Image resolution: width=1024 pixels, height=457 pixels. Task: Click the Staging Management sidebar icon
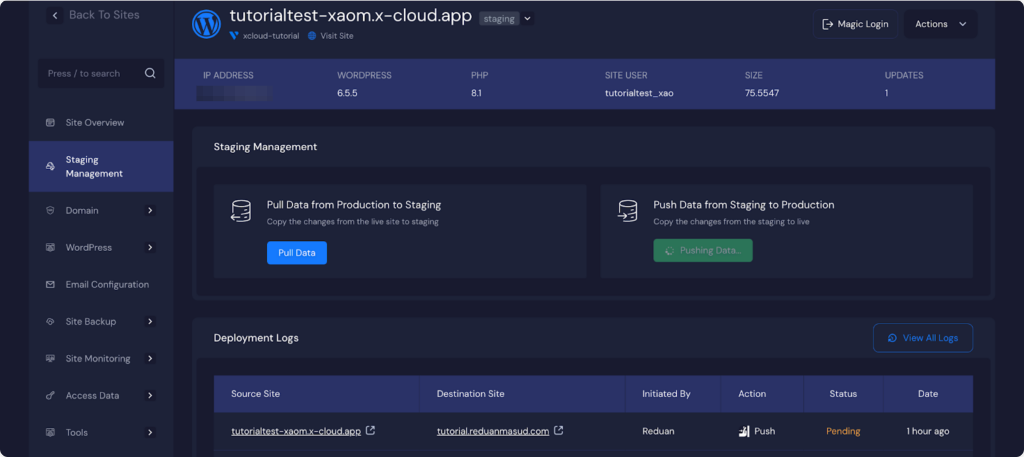[50, 166]
